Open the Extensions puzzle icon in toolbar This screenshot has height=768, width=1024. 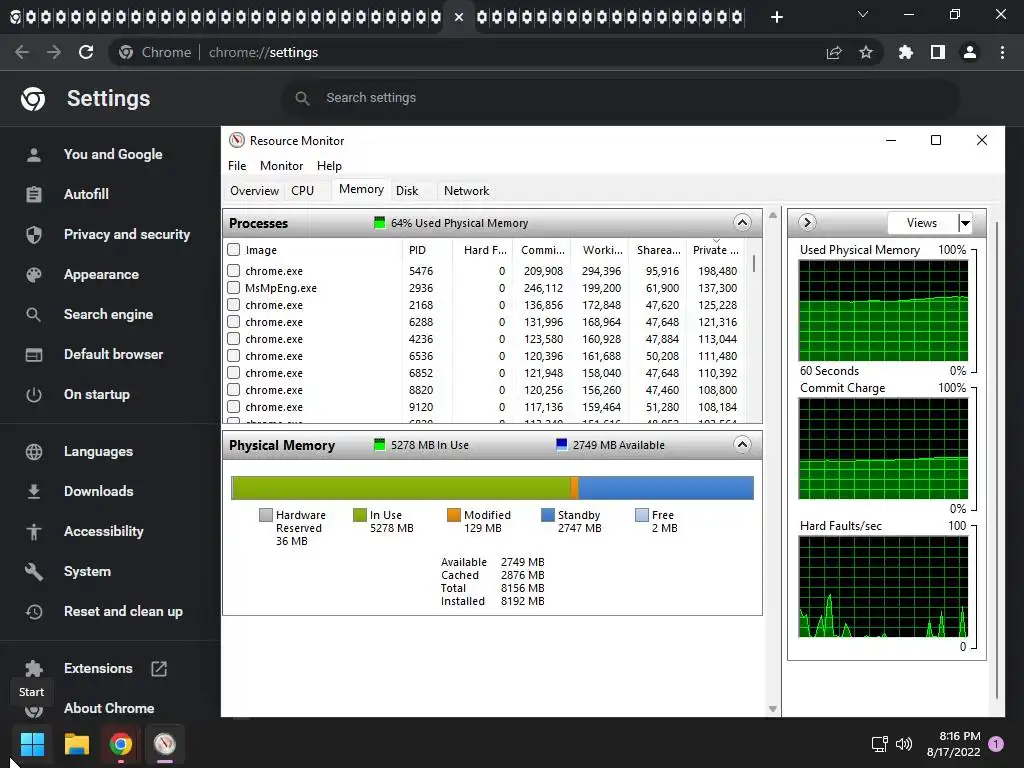tap(906, 52)
